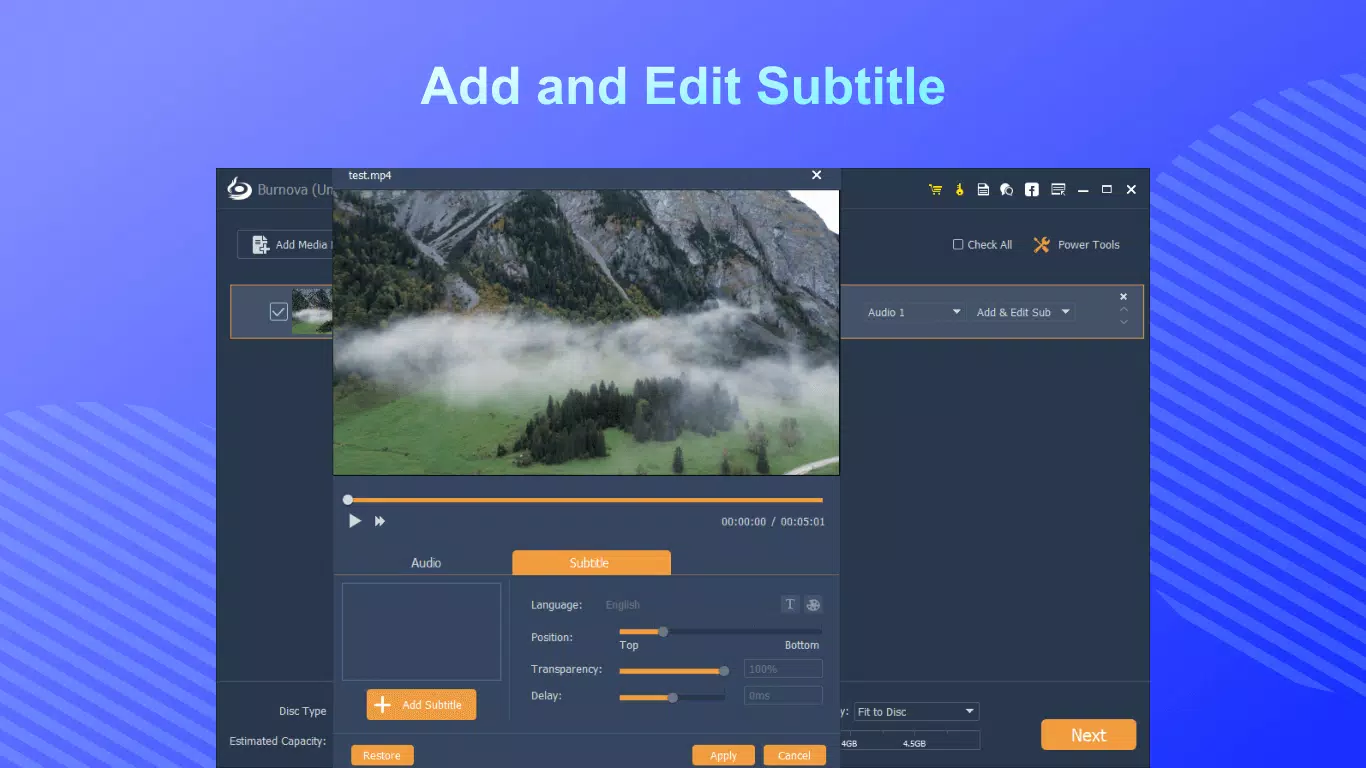Click the Top label under Position

coord(629,645)
